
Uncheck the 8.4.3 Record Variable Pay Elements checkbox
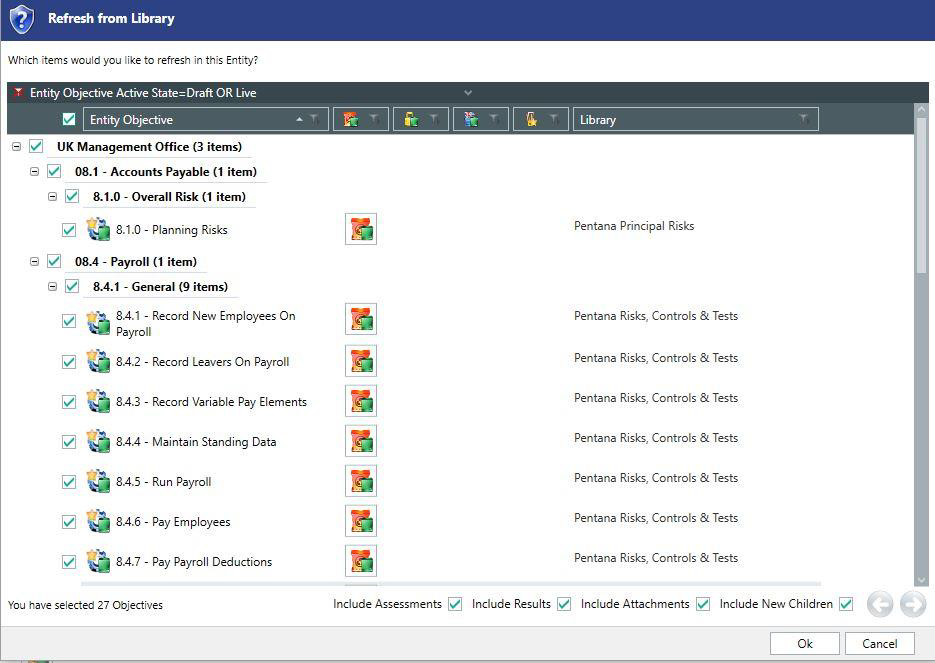tap(69, 402)
